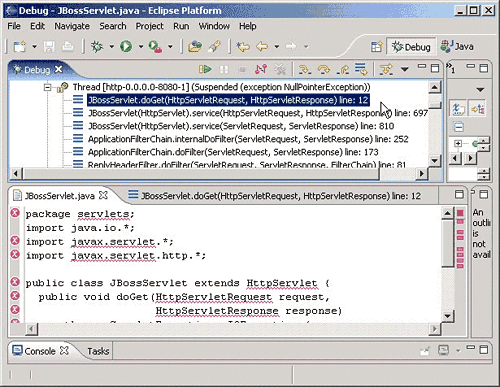
Task: Click Debug view horizontal scrollbar right arrow
Action: 422,173
